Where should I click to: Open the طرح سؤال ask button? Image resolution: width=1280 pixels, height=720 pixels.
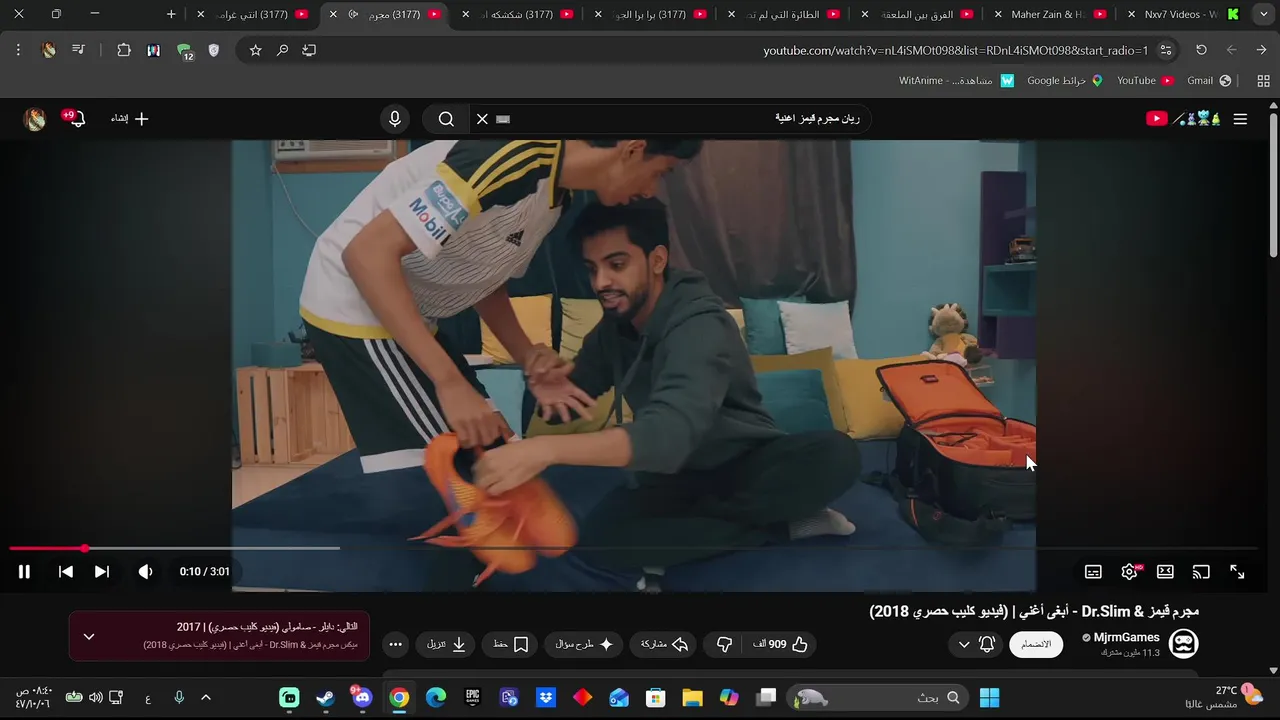pos(584,645)
